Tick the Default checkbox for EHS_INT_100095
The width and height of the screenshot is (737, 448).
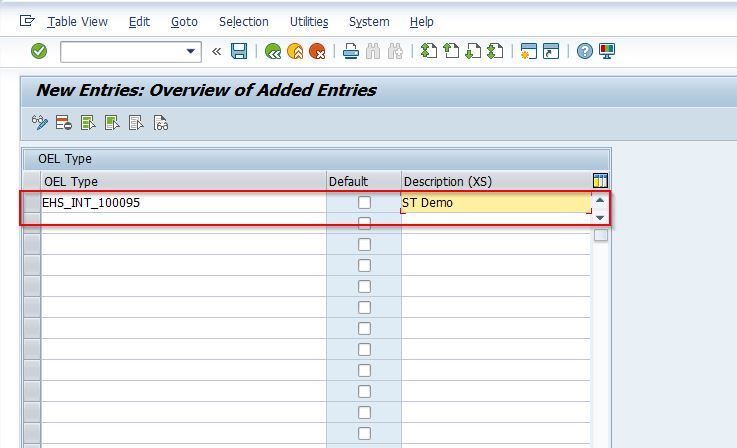point(364,202)
